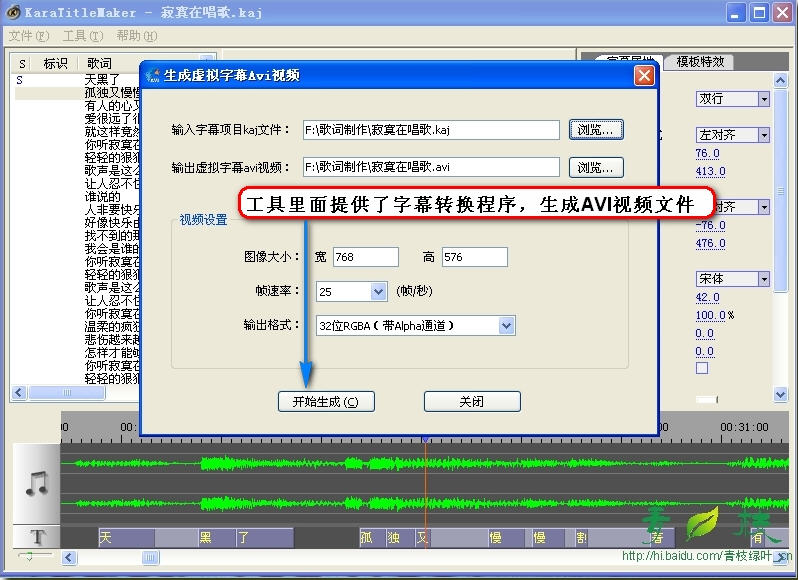Viewport: 798px width, 580px height.
Task: Click the 关闭 button
Action: coord(472,401)
